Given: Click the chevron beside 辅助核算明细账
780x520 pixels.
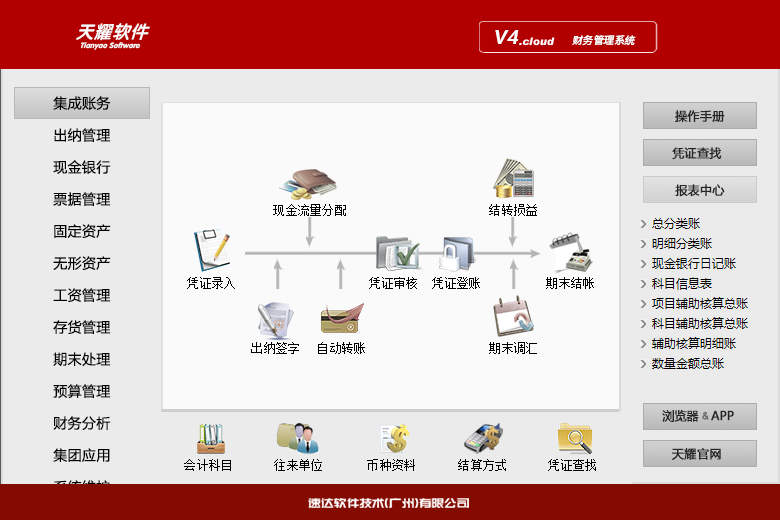Looking at the screenshot, I should pyautogui.click(x=643, y=344).
